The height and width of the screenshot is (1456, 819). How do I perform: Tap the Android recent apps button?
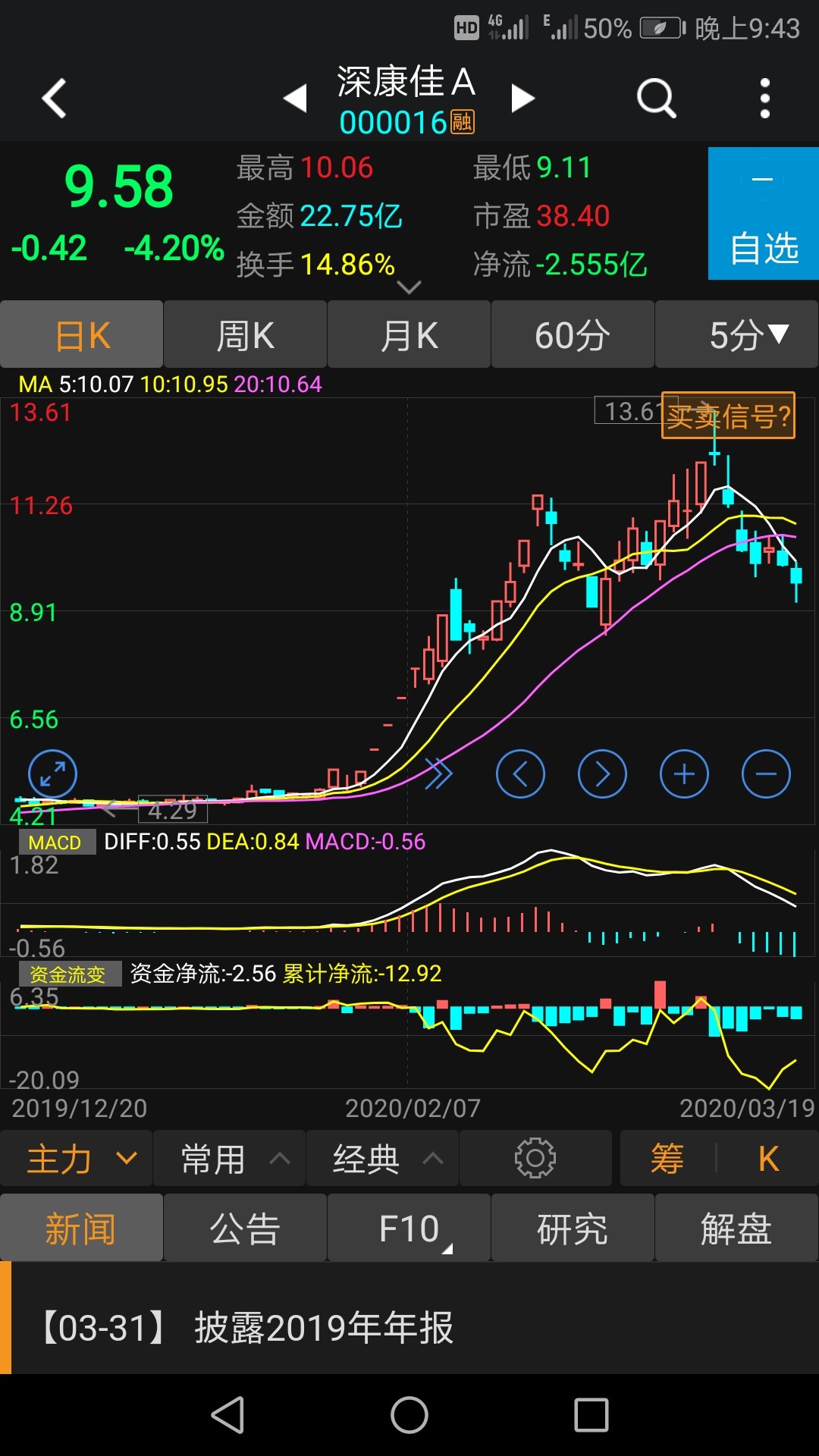tap(591, 1415)
